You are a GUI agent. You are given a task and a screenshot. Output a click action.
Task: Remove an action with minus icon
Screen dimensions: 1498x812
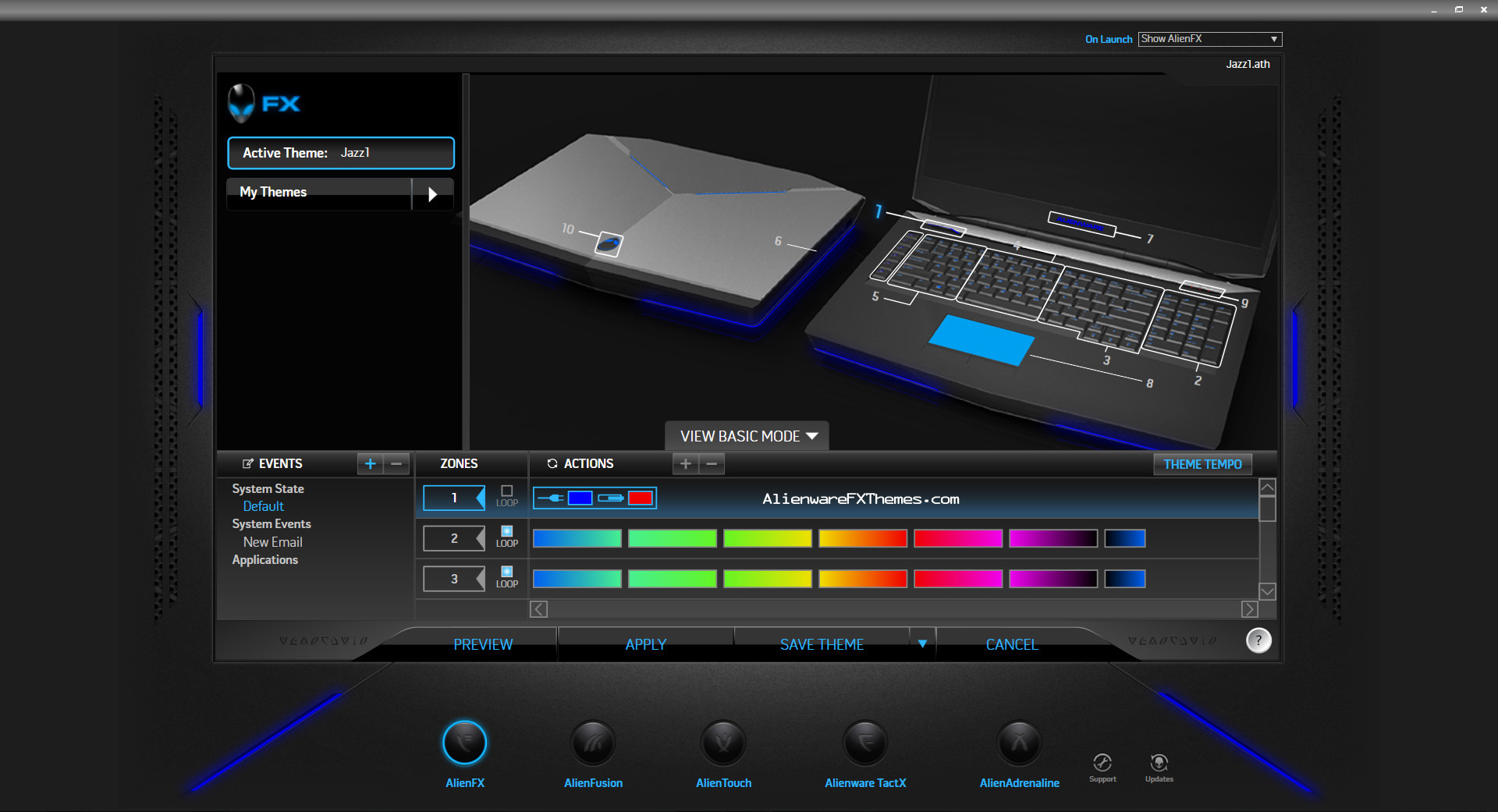click(712, 464)
